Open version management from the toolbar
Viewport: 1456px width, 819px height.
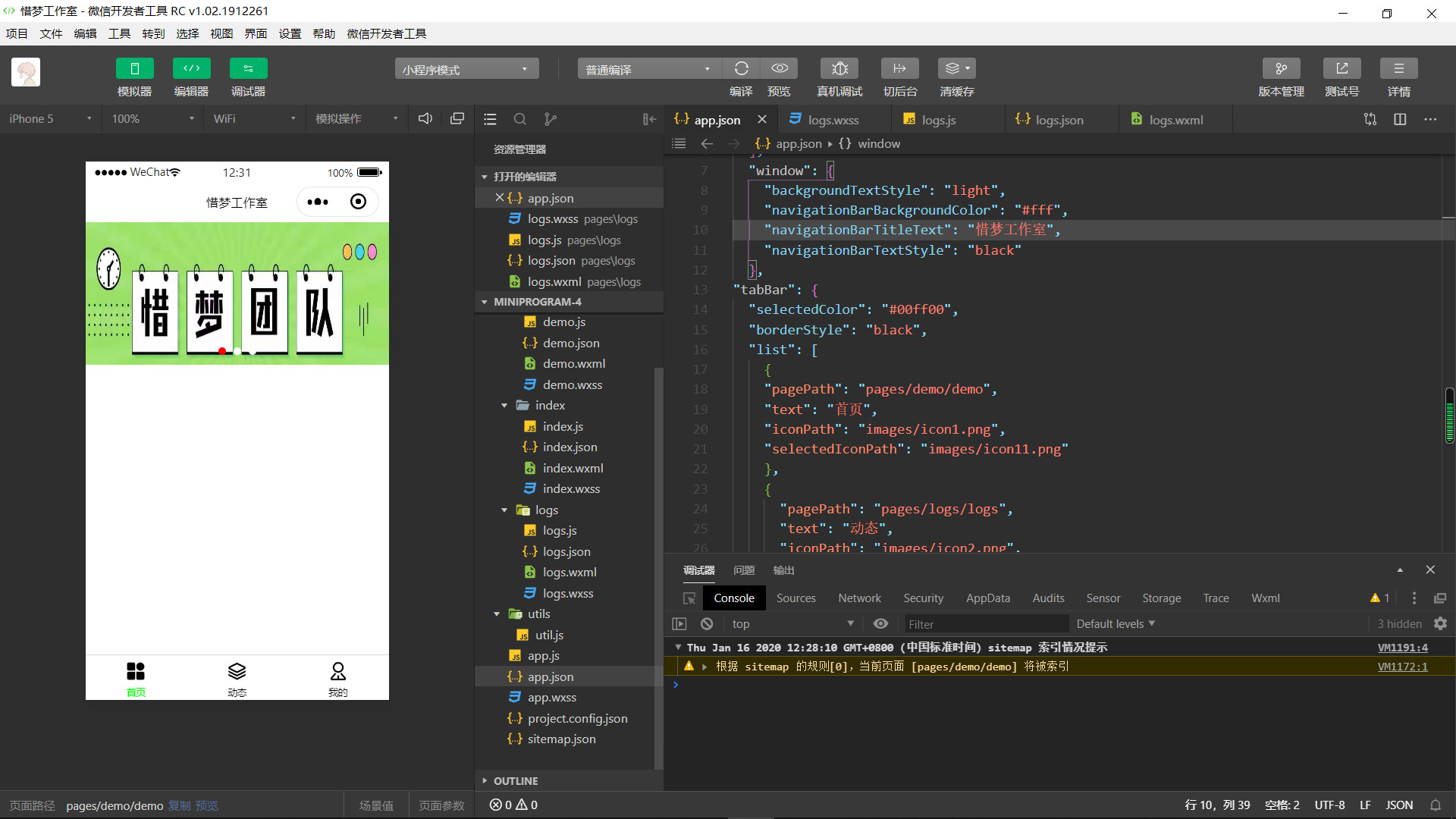click(1281, 68)
